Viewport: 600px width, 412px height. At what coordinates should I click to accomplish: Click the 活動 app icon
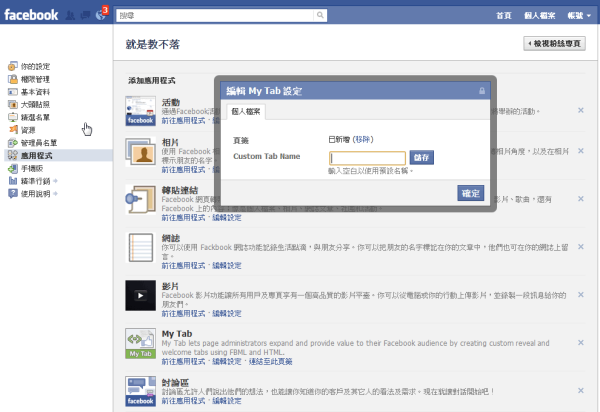pyautogui.click(x=140, y=111)
